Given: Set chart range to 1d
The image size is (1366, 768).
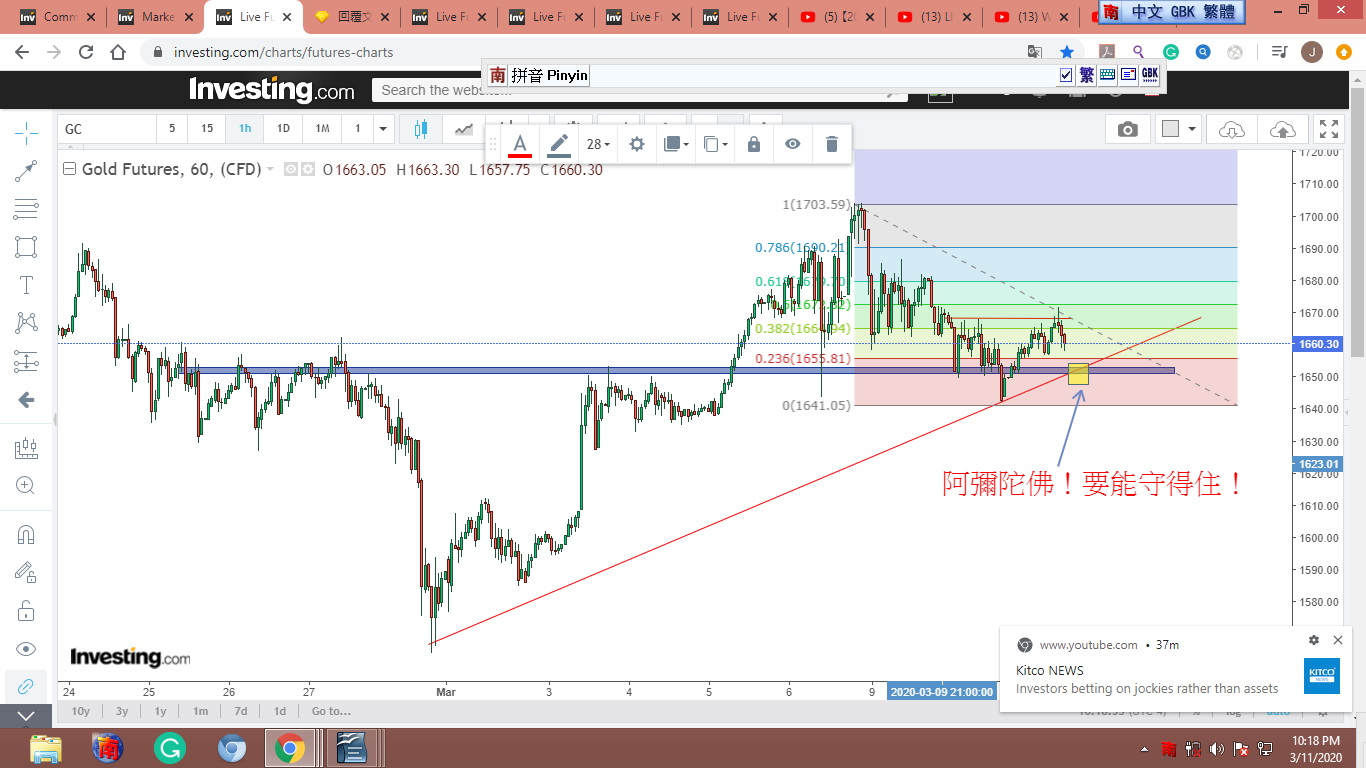Looking at the screenshot, I should click(x=280, y=711).
